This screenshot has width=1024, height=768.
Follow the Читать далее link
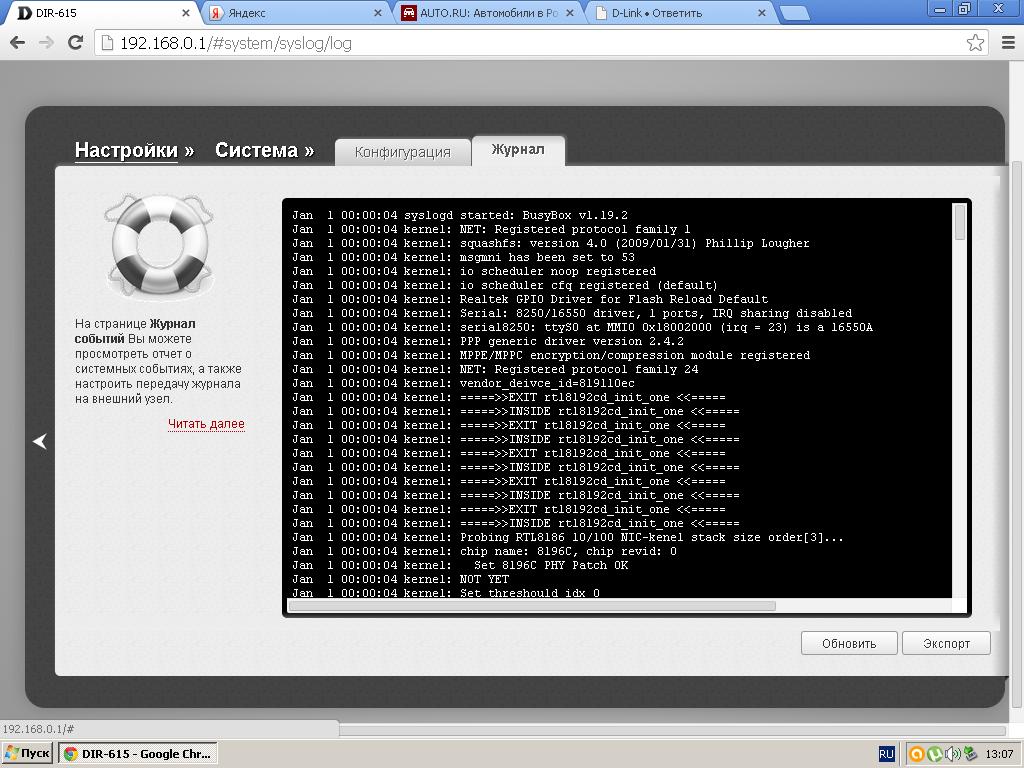tap(206, 424)
